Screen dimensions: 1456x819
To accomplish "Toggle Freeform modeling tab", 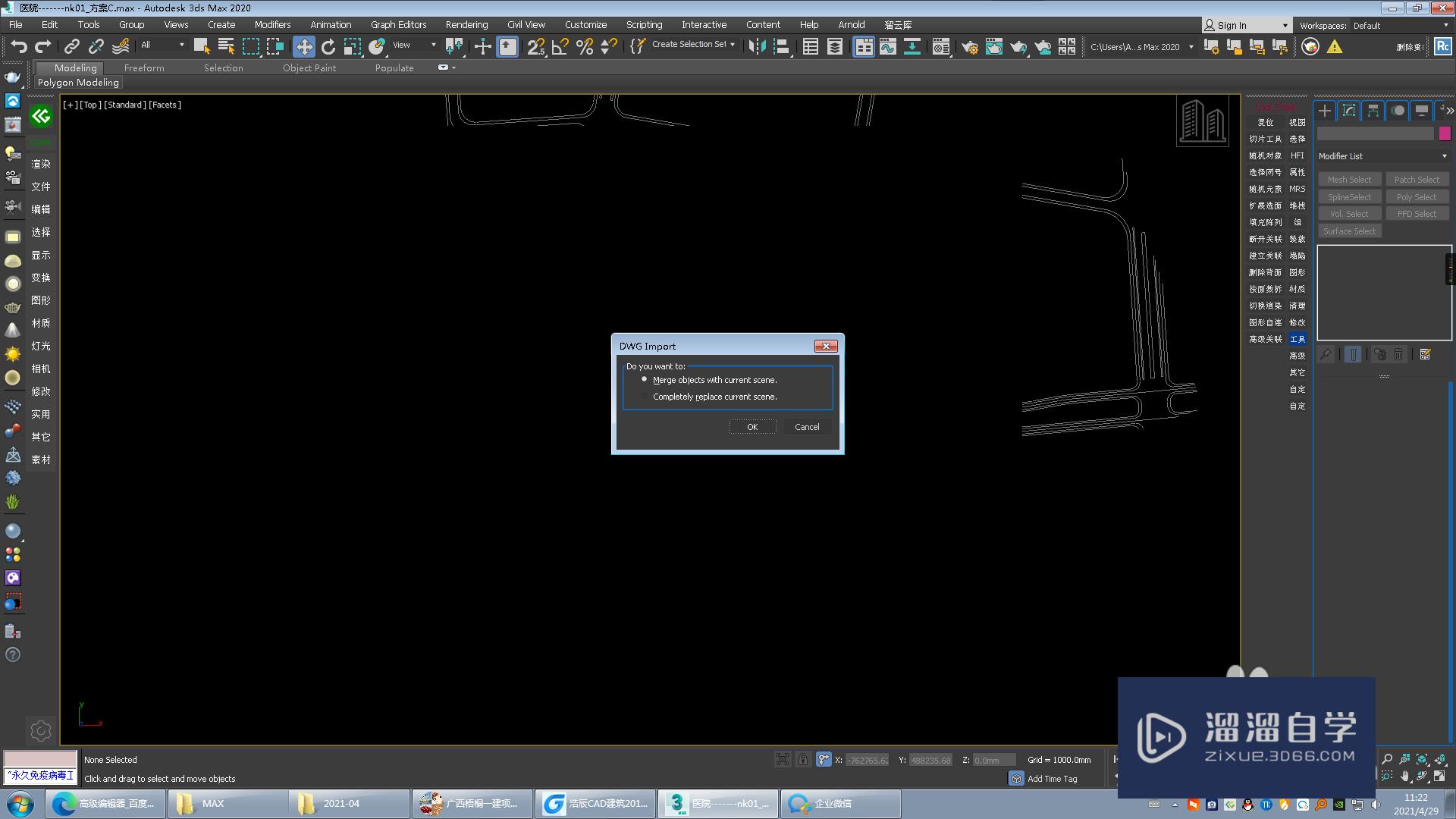I will pyautogui.click(x=143, y=68).
